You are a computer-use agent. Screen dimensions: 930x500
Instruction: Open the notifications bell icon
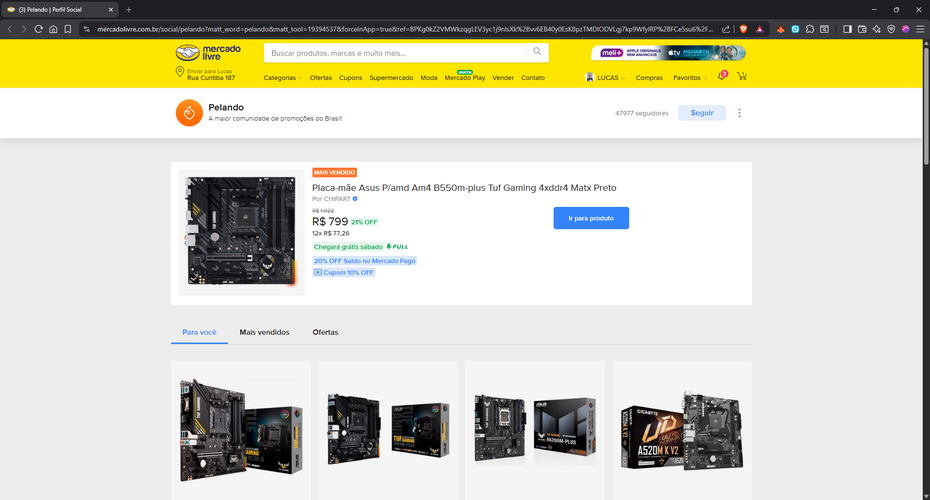tap(722, 76)
